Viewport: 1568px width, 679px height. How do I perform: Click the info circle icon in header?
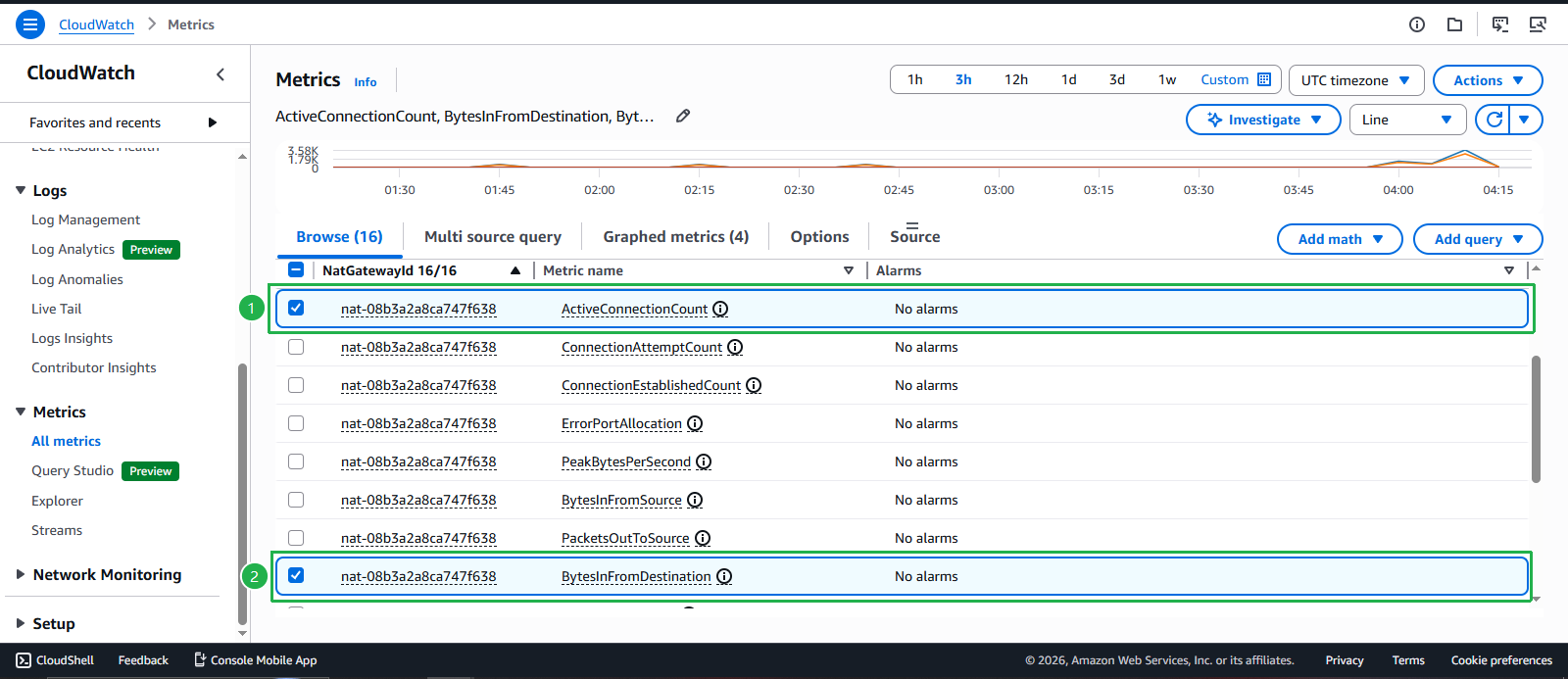1417,24
